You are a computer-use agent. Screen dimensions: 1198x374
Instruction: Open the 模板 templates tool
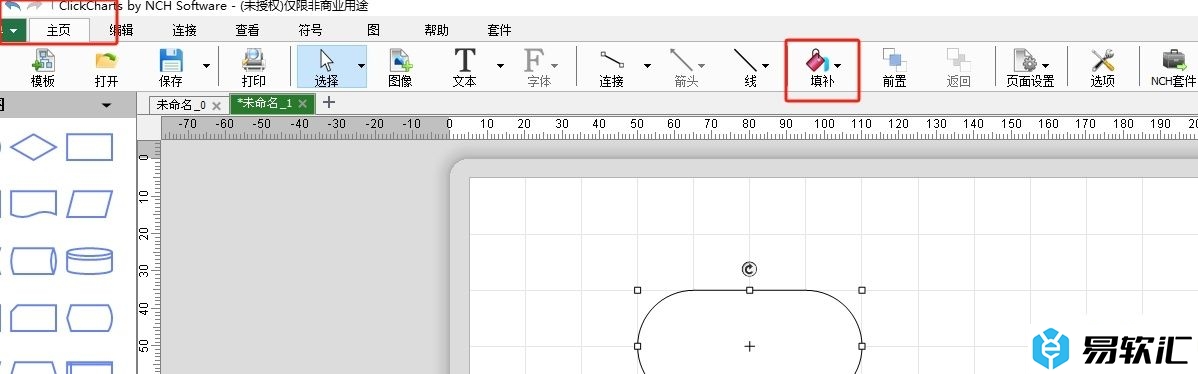[x=43, y=67]
